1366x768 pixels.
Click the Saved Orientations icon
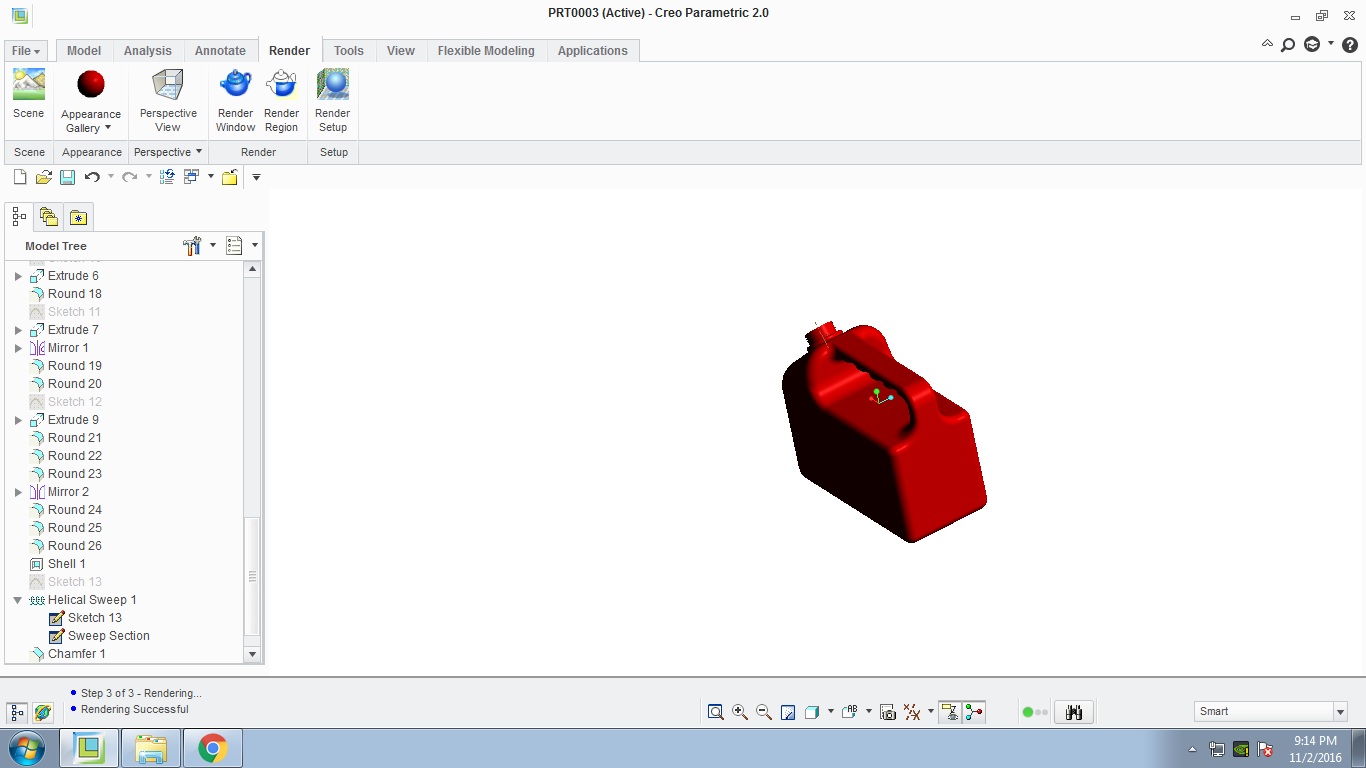[850, 712]
